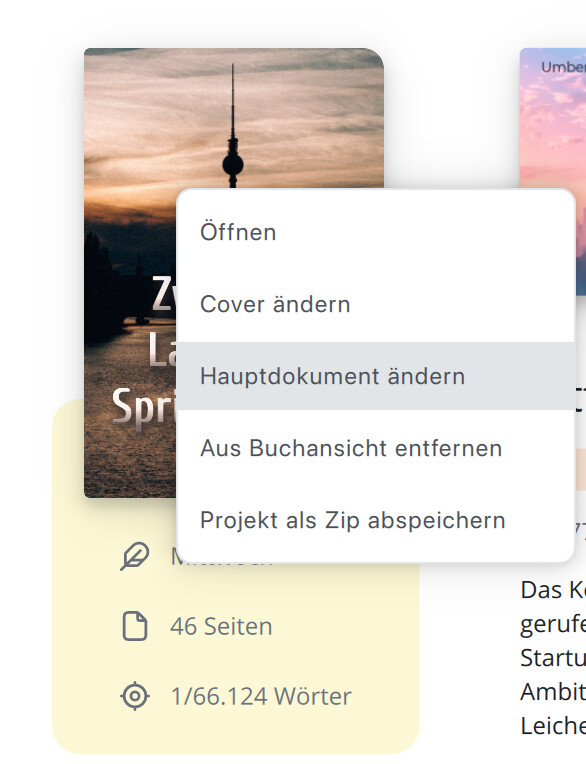Open the pink sky book cover

[553, 171]
